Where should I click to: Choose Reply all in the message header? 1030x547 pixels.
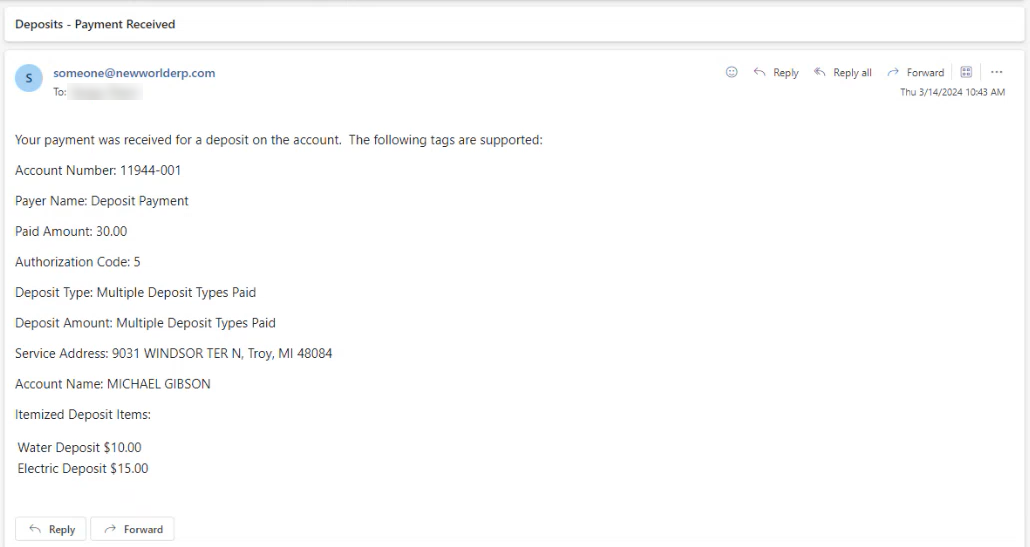(843, 72)
